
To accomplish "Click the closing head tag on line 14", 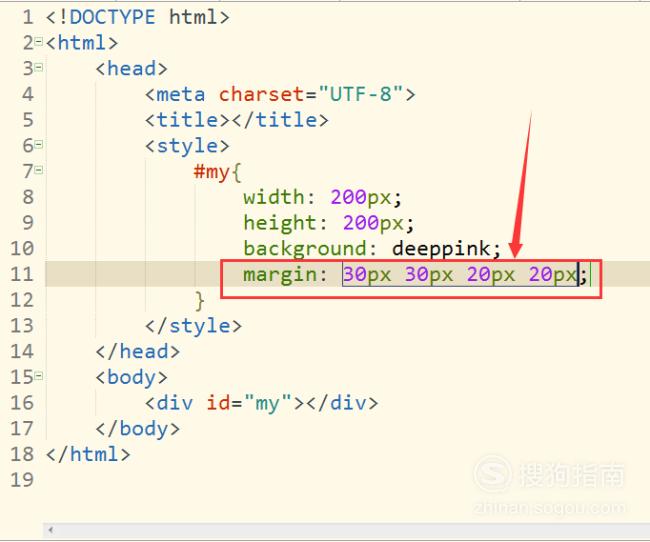I will click(x=138, y=352).
